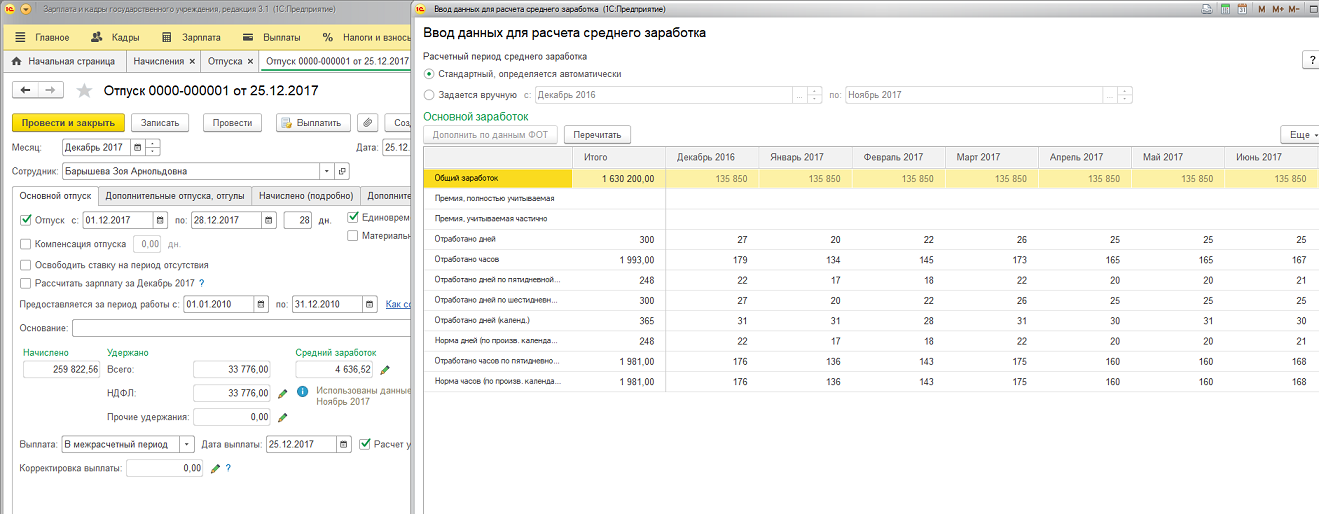Expand the Сотрудник dropdown arrow
Viewport: 1319px width, 514px height.
tap(327, 171)
